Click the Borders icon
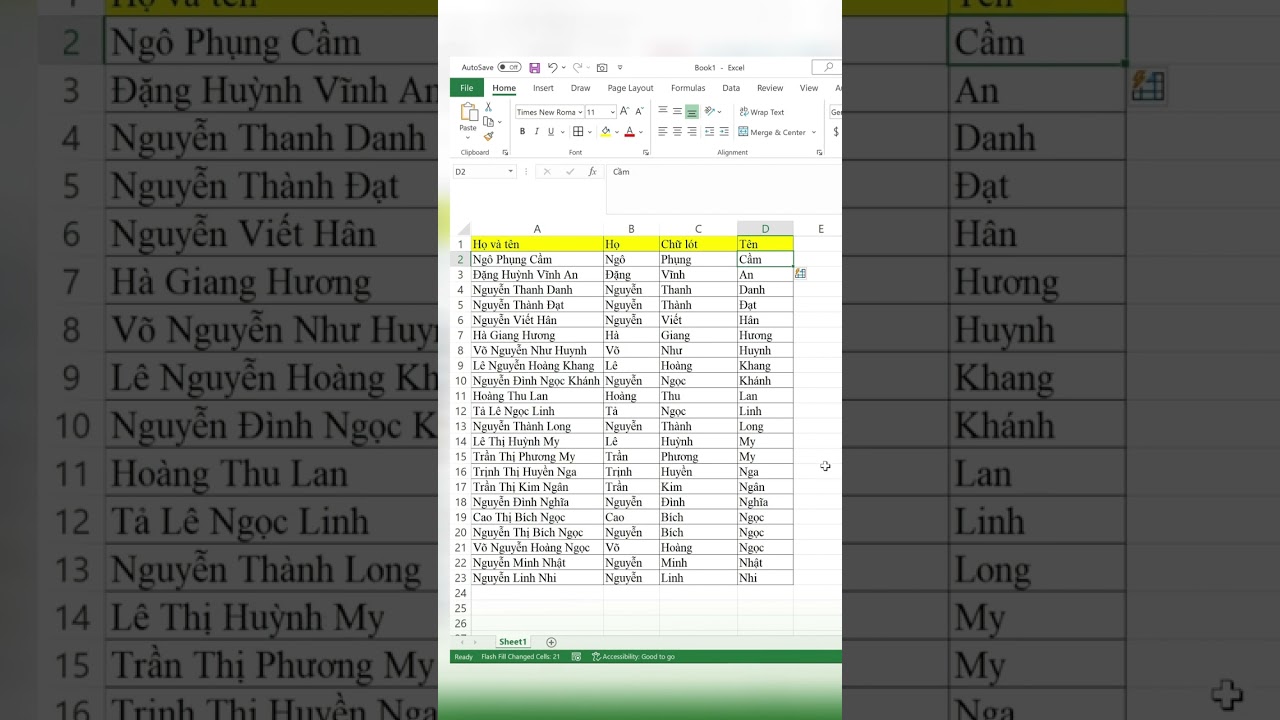1280x720 pixels. click(x=577, y=132)
